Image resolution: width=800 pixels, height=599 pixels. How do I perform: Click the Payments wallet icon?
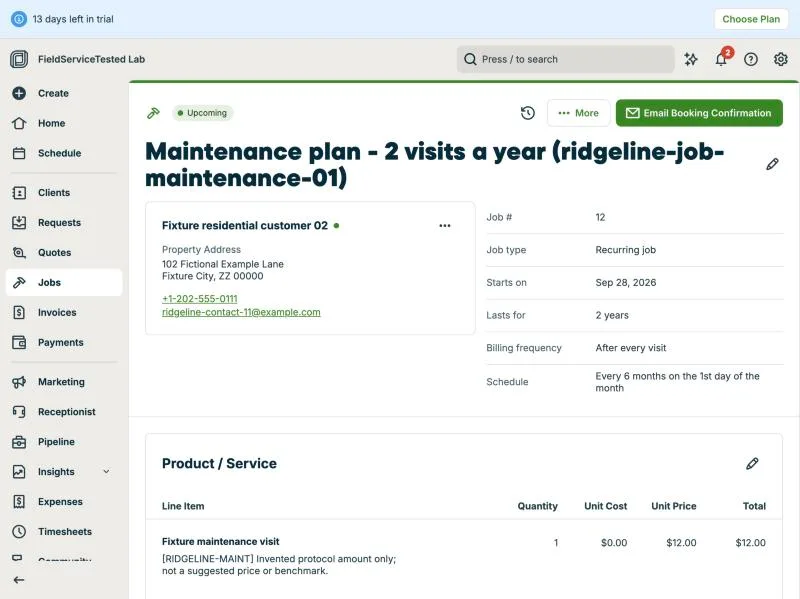click(19, 342)
